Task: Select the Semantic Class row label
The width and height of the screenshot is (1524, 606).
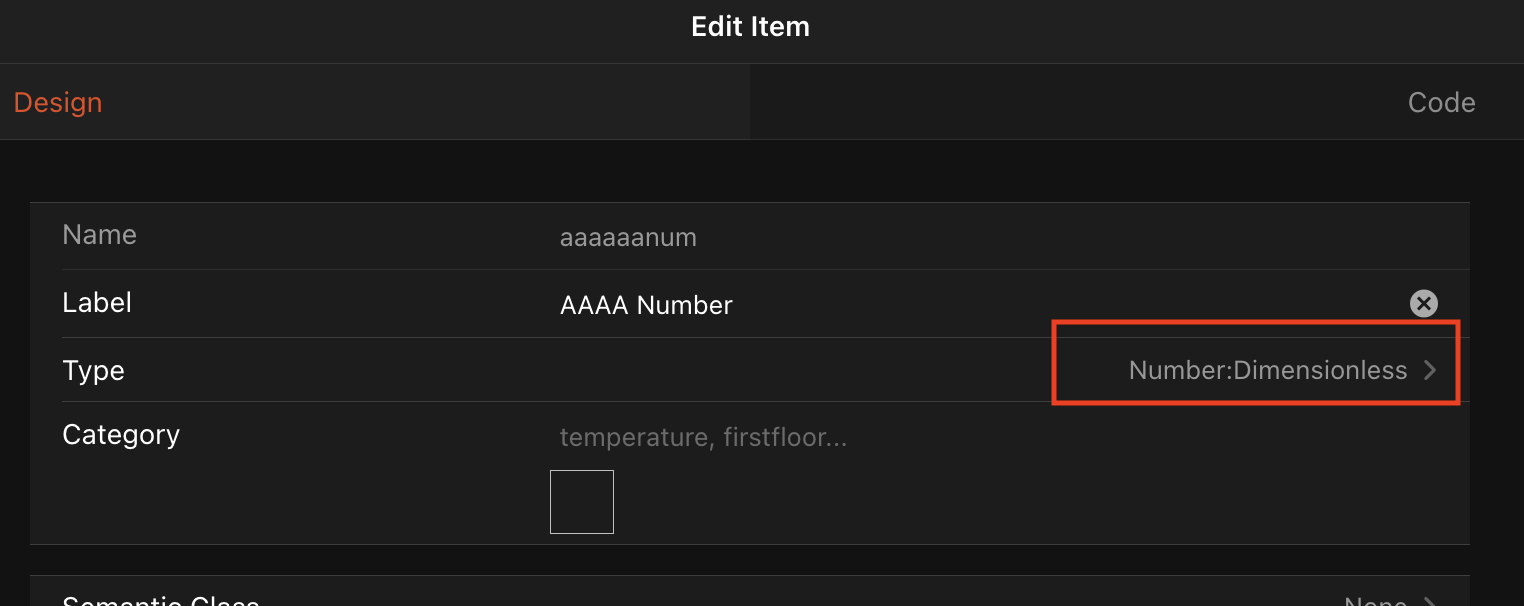Action: coord(160,601)
